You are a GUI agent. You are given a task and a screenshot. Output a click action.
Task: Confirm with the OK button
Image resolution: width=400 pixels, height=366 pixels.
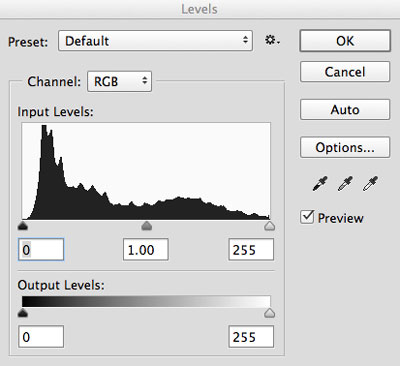pos(345,41)
